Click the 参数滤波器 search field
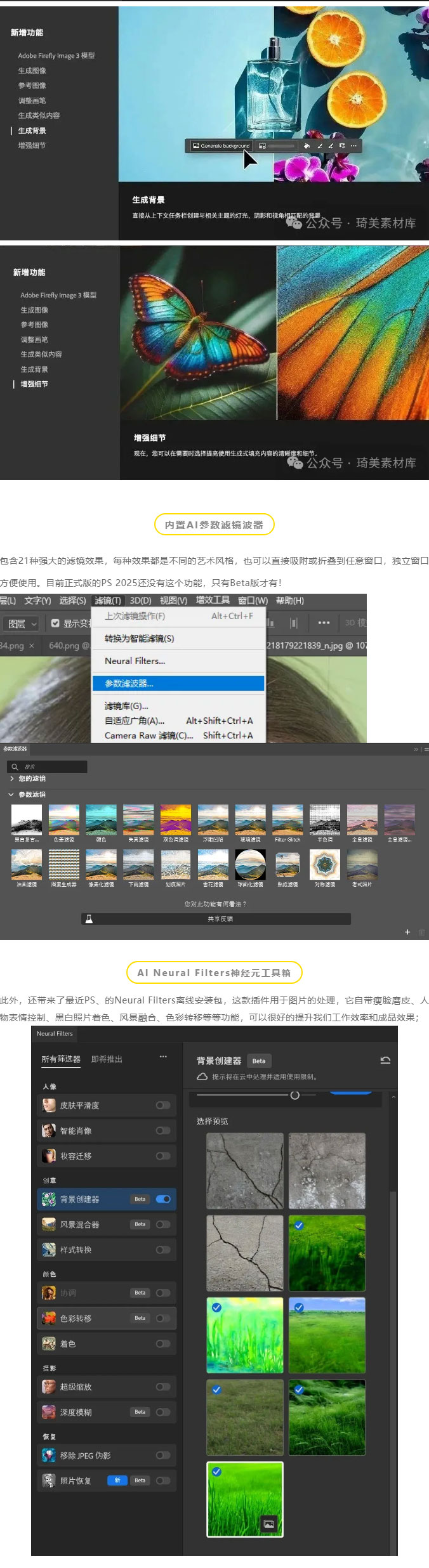Image resolution: width=429 pixels, height=1568 pixels. pos(48,767)
